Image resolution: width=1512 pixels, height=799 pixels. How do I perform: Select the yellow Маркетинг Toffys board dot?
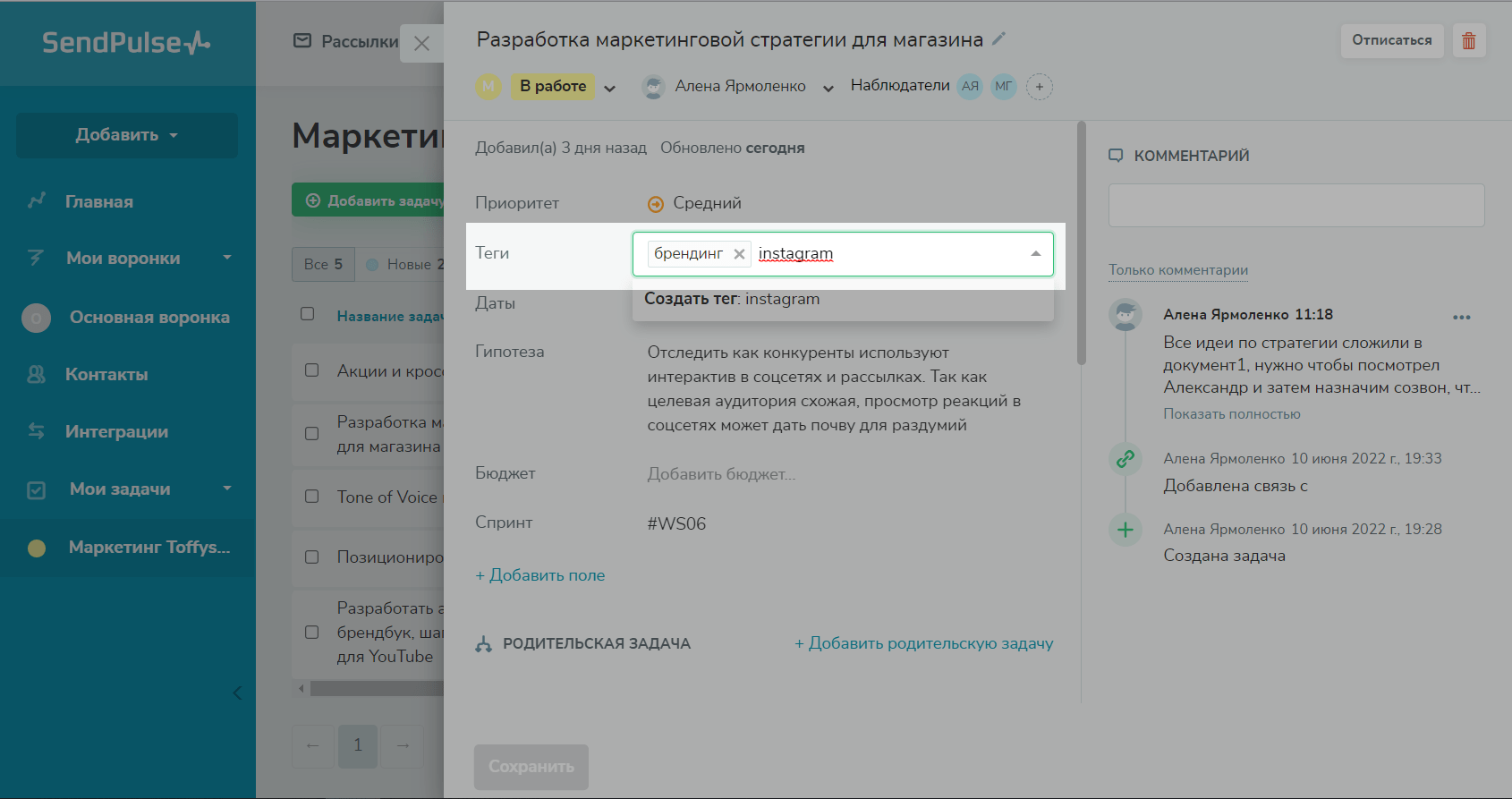(x=37, y=548)
